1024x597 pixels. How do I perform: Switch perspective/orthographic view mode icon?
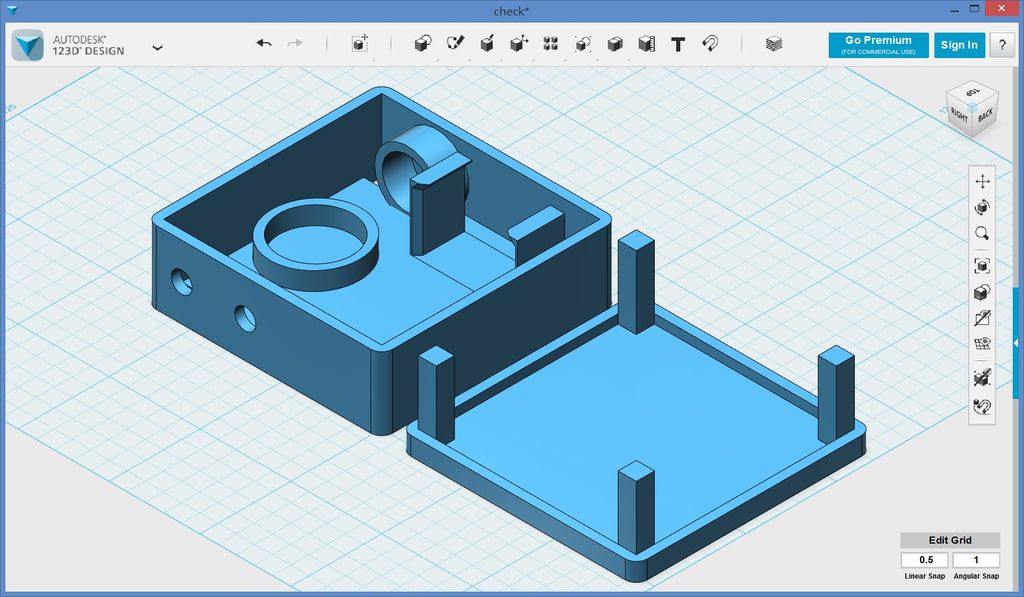pyautogui.click(x=982, y=292)
